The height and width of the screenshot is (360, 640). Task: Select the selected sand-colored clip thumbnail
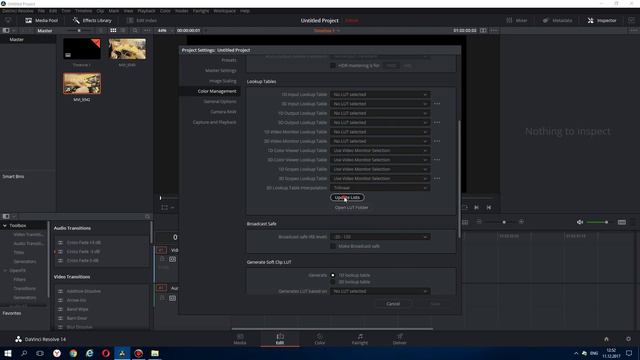tap(82, 83)
